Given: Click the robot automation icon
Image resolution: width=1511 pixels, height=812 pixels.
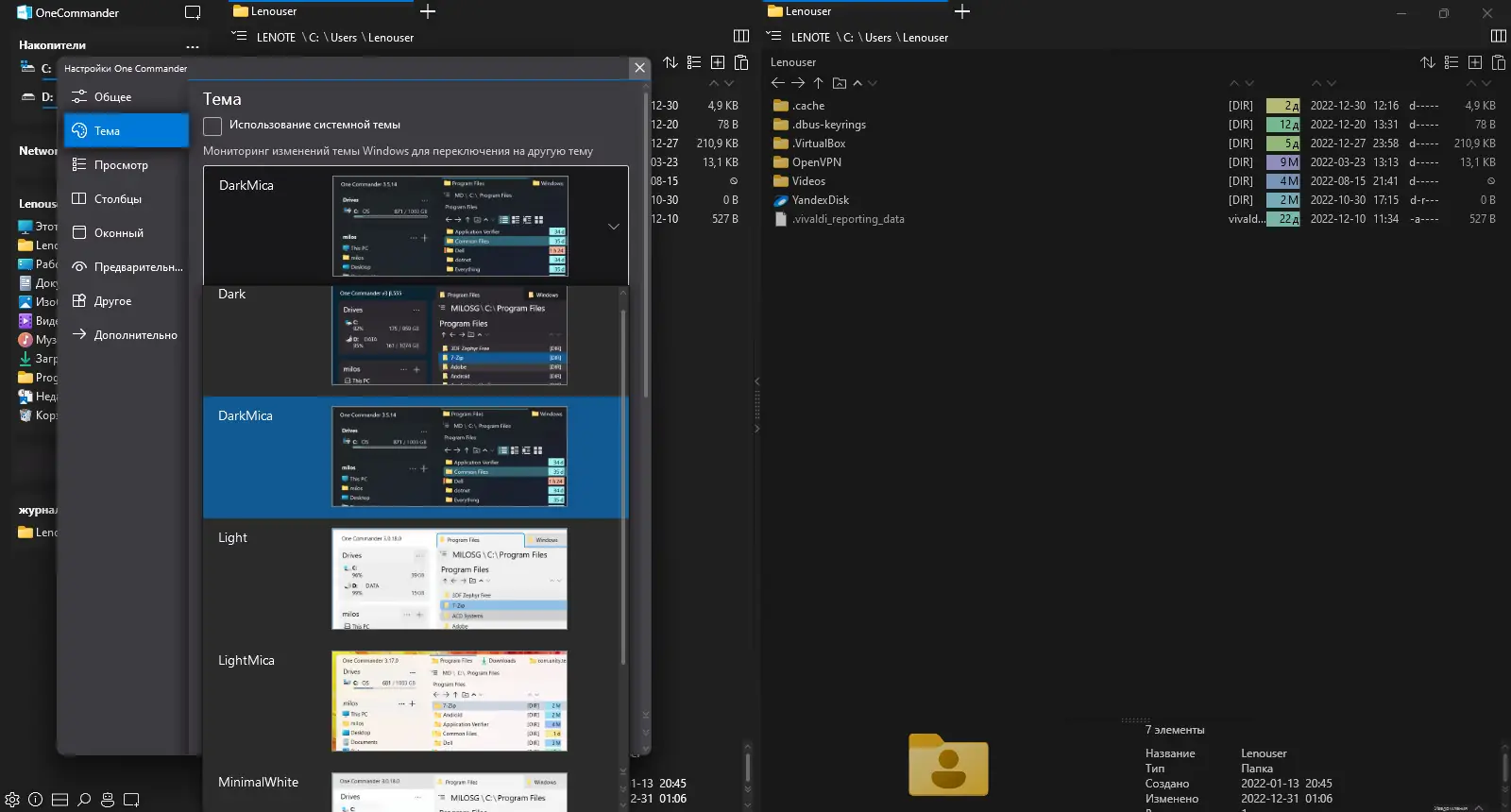Looking at the screenshot, I should coord(108,800).
